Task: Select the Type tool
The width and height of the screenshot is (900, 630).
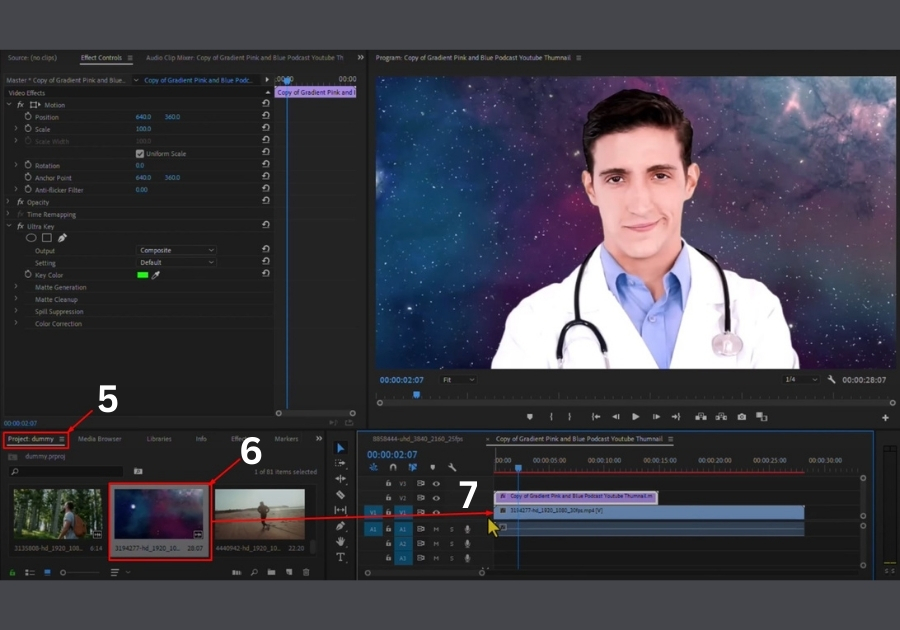Action: pos(340,557)
